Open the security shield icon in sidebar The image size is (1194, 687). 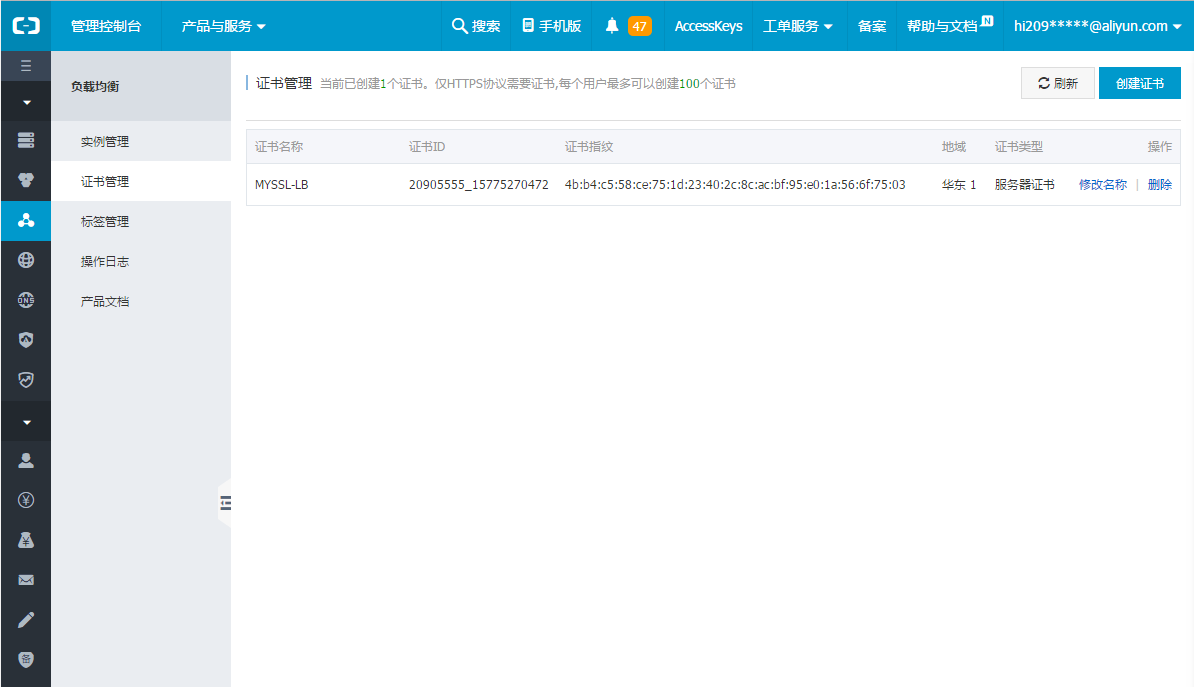click(26, 340)
